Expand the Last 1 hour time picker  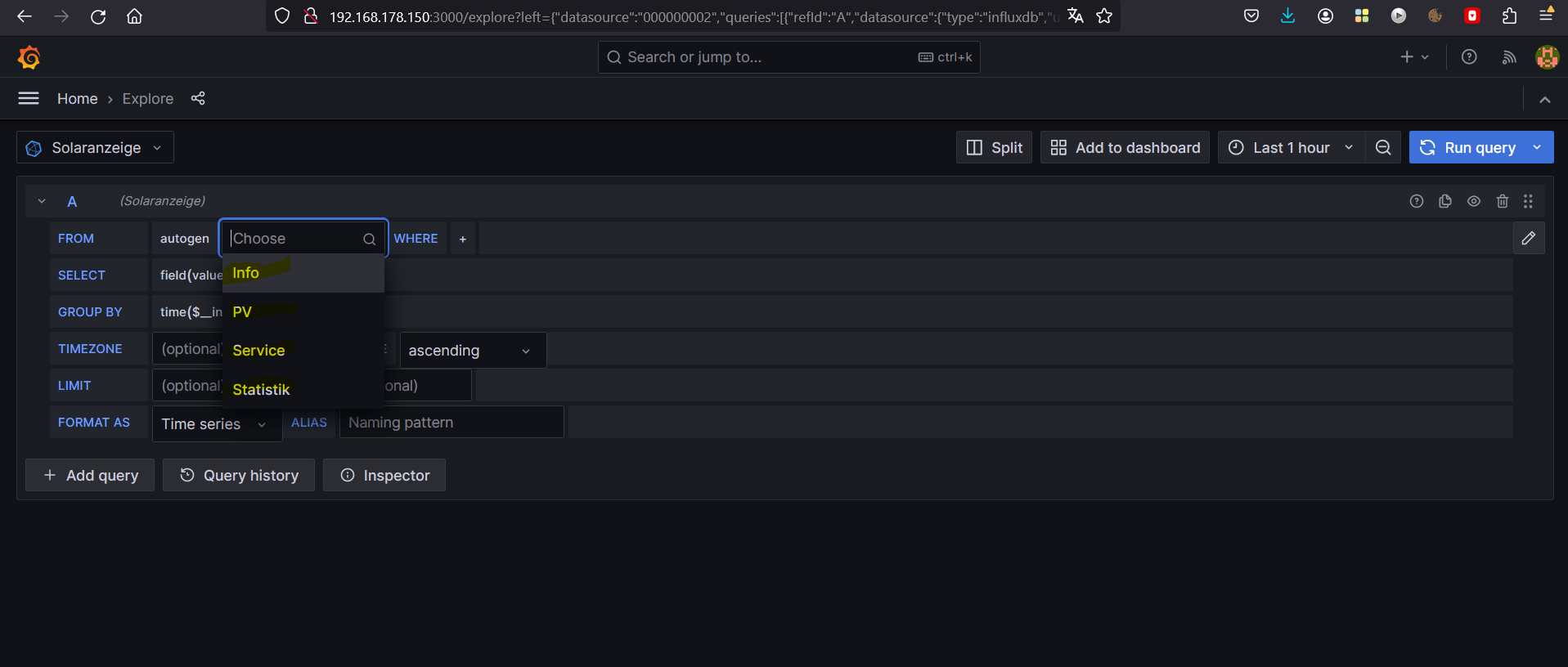pyautogui.click(x=1292, y=148)
